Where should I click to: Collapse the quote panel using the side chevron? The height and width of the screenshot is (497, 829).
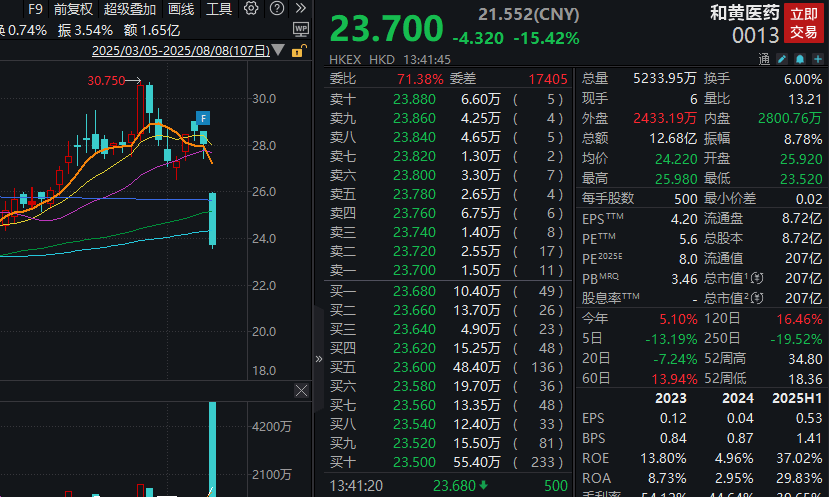(x=319, y=359)
